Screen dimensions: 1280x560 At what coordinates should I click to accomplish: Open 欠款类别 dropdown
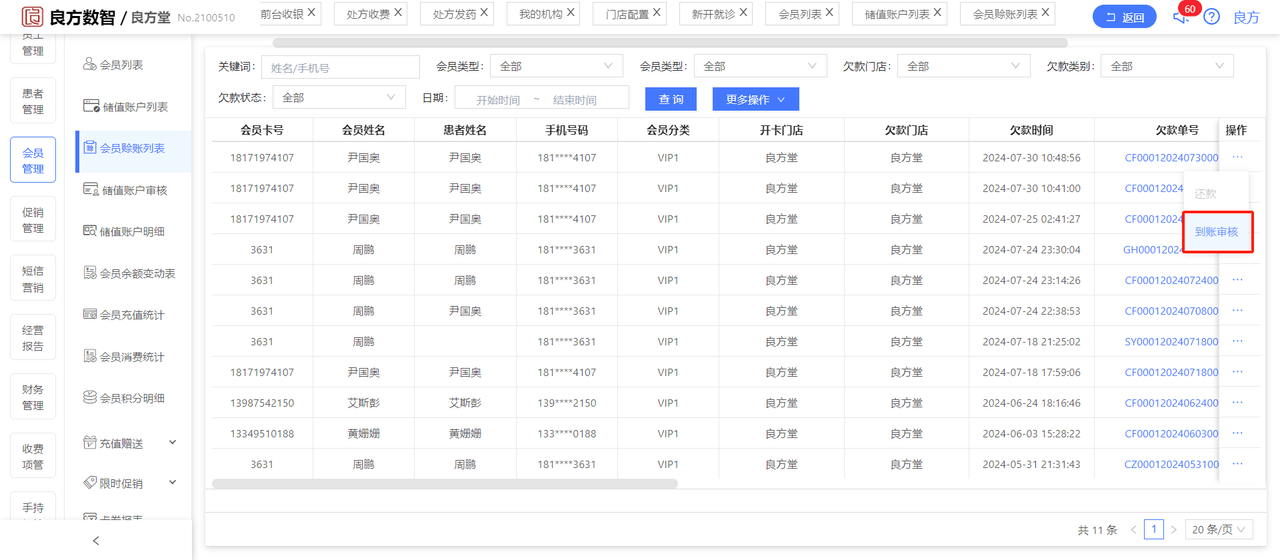click(x=1167, y=66)
